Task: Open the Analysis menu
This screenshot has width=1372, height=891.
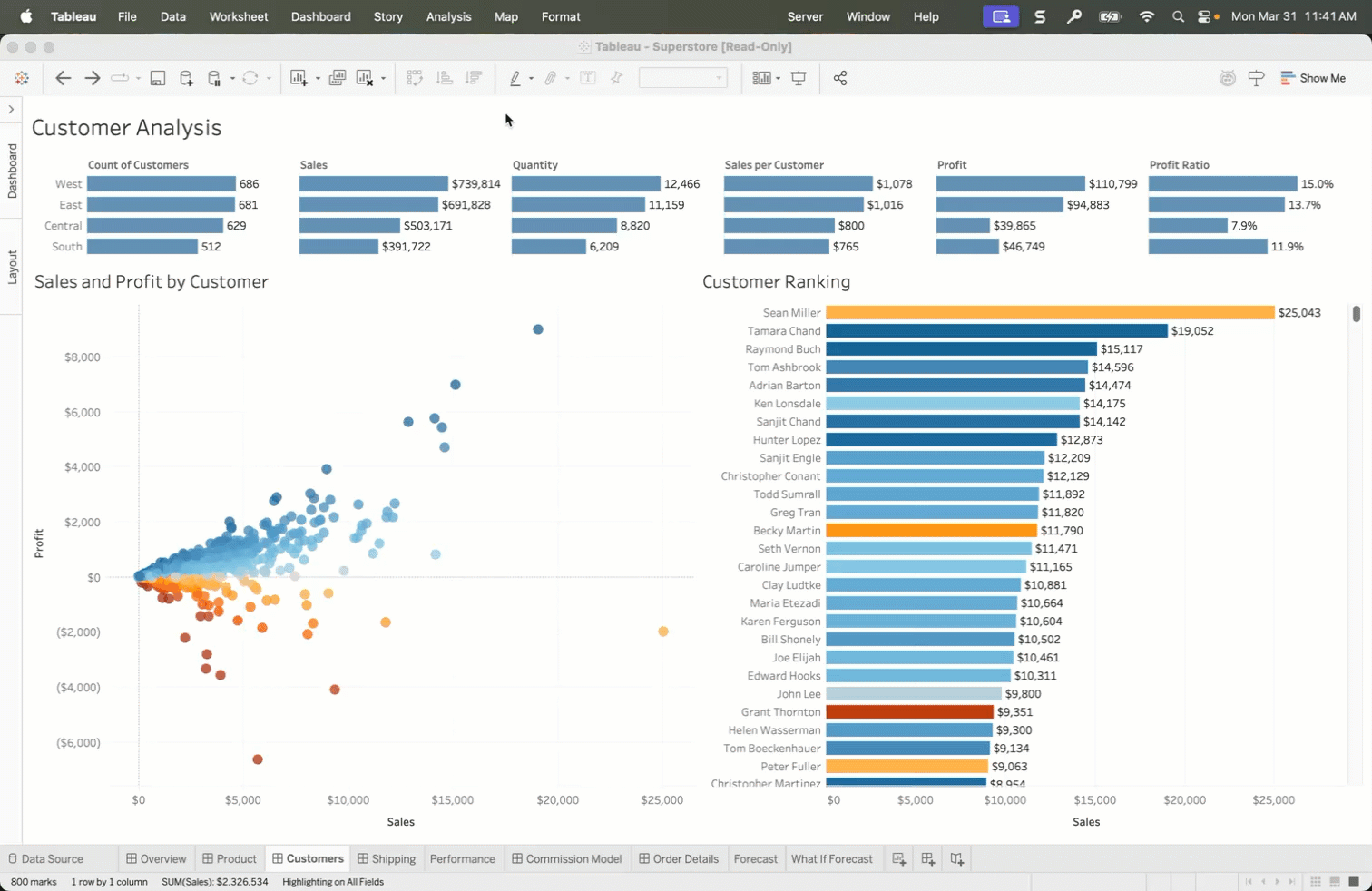Action: (x=448, y=16)
